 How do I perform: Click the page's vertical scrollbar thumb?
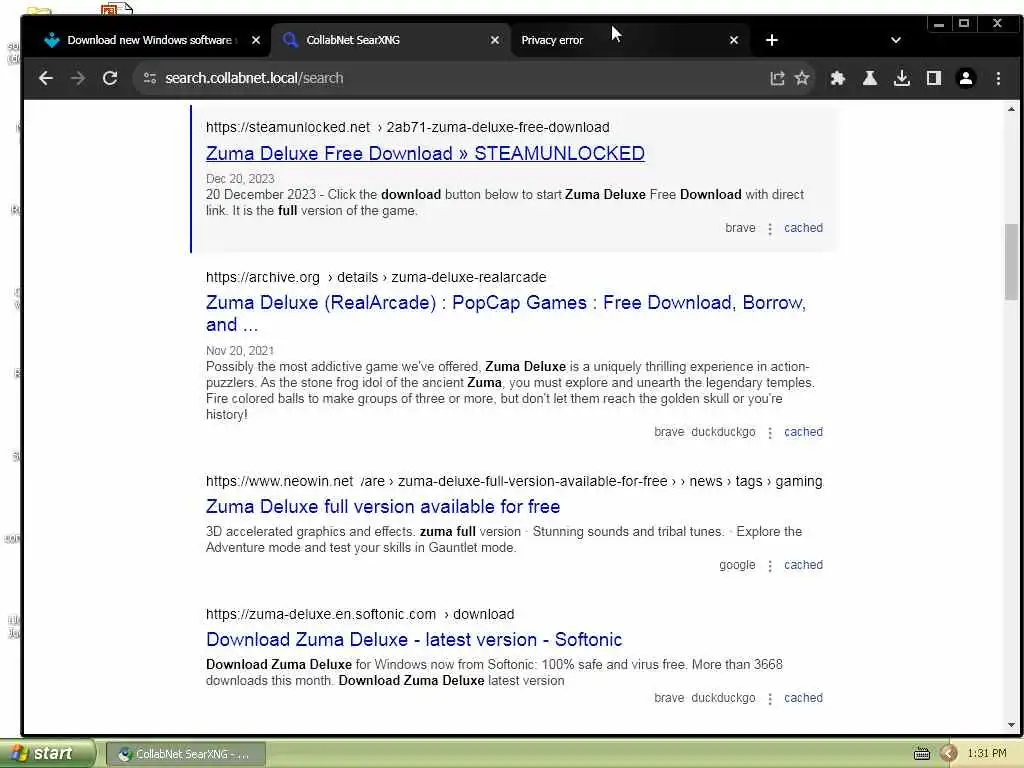click(x=1011, y=261)
